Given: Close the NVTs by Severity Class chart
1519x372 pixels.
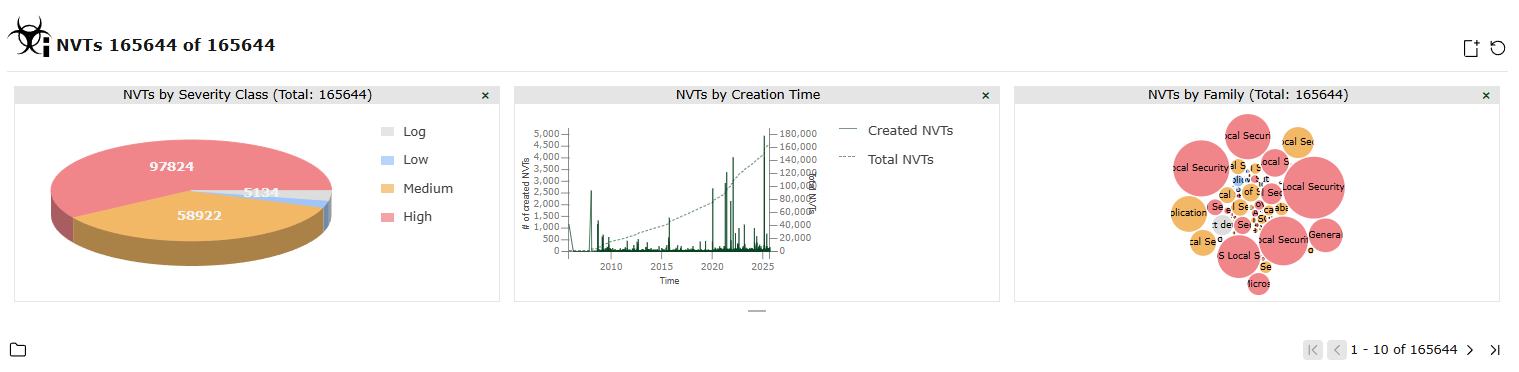Looking at the screenshot, I should 485,95.
